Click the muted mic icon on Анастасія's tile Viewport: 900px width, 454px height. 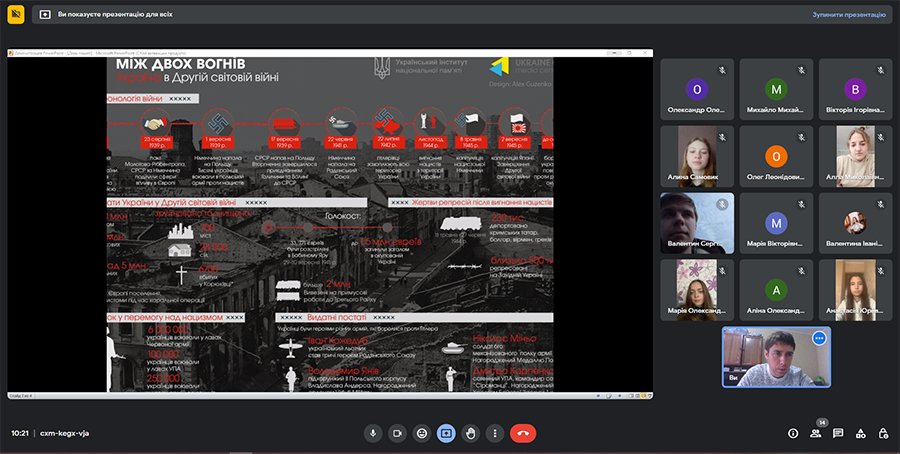880,271
